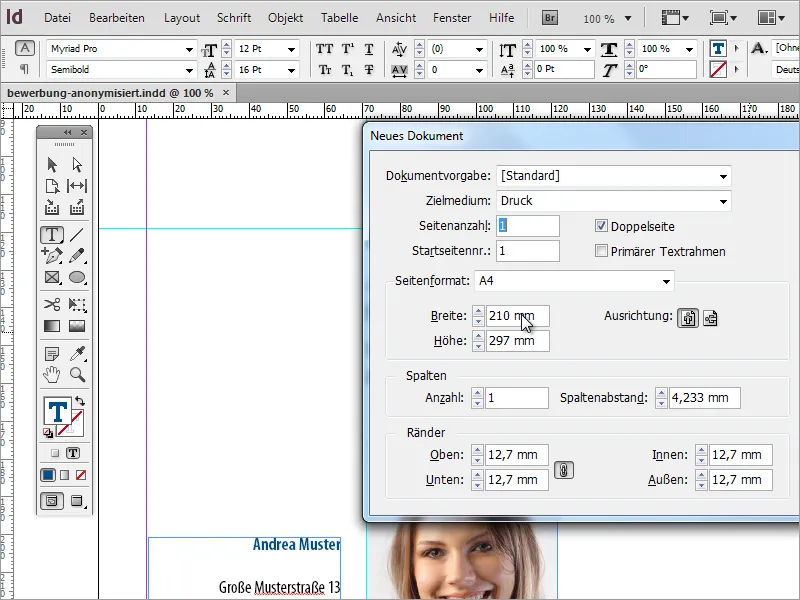The width and height of the screenshot is (800, 600).
Task: Select the Ellipse tool
Action: pos(77,277)
